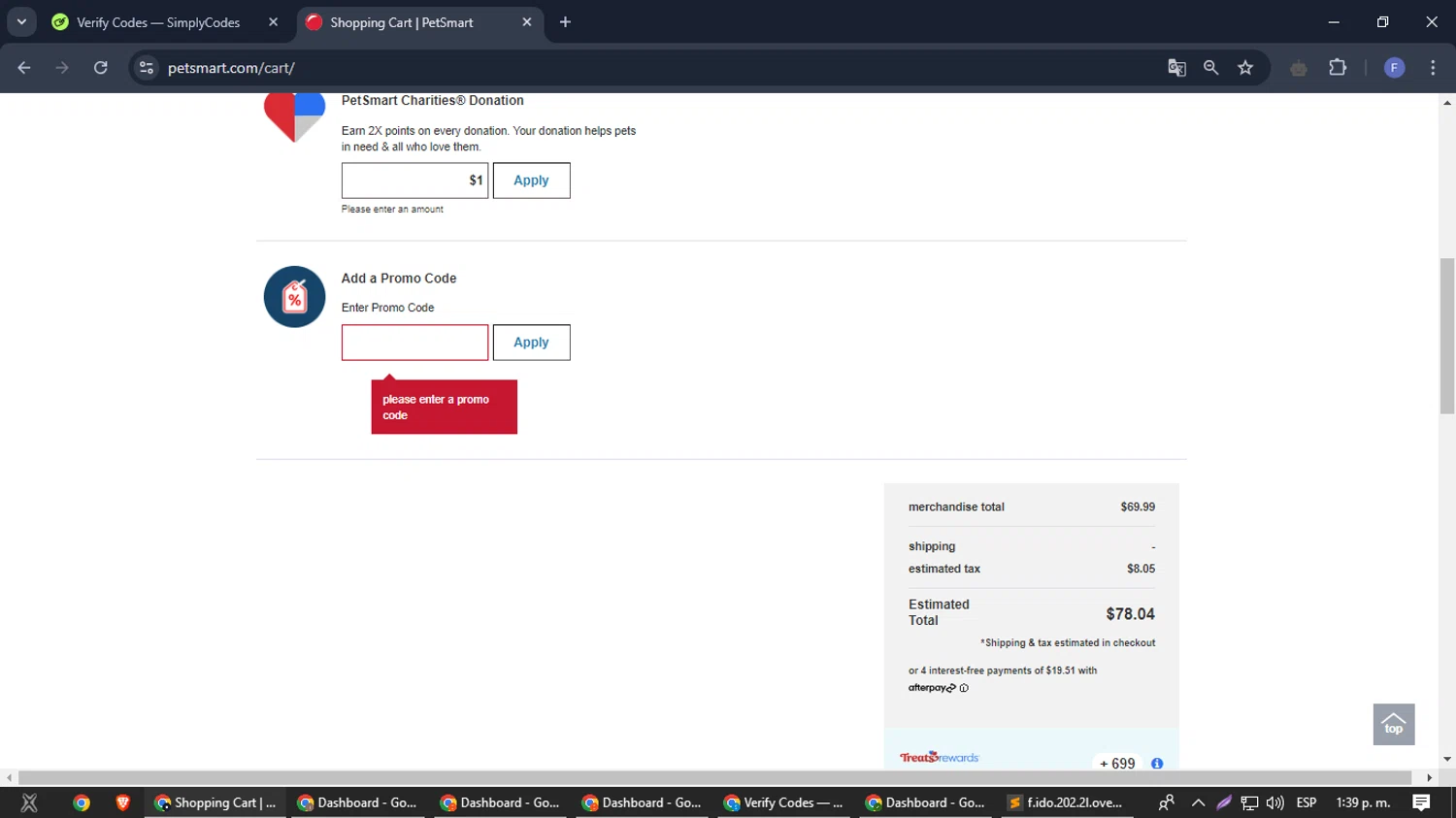
Task: Open the f.ido.202.2l.ove taskbar item
Action: [x=1066, y=802]
